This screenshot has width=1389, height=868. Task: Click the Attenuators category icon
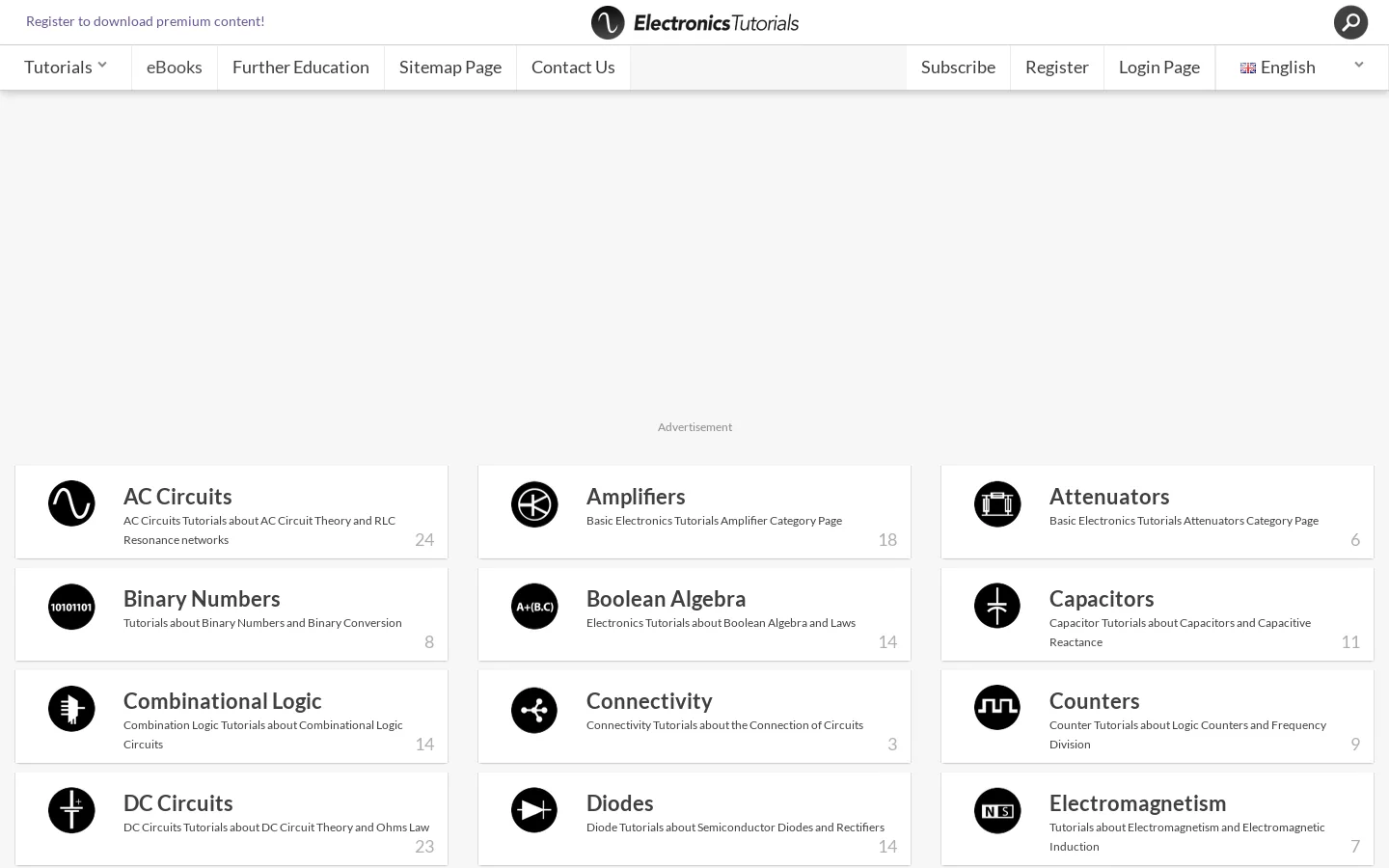[x=997, y=504]
